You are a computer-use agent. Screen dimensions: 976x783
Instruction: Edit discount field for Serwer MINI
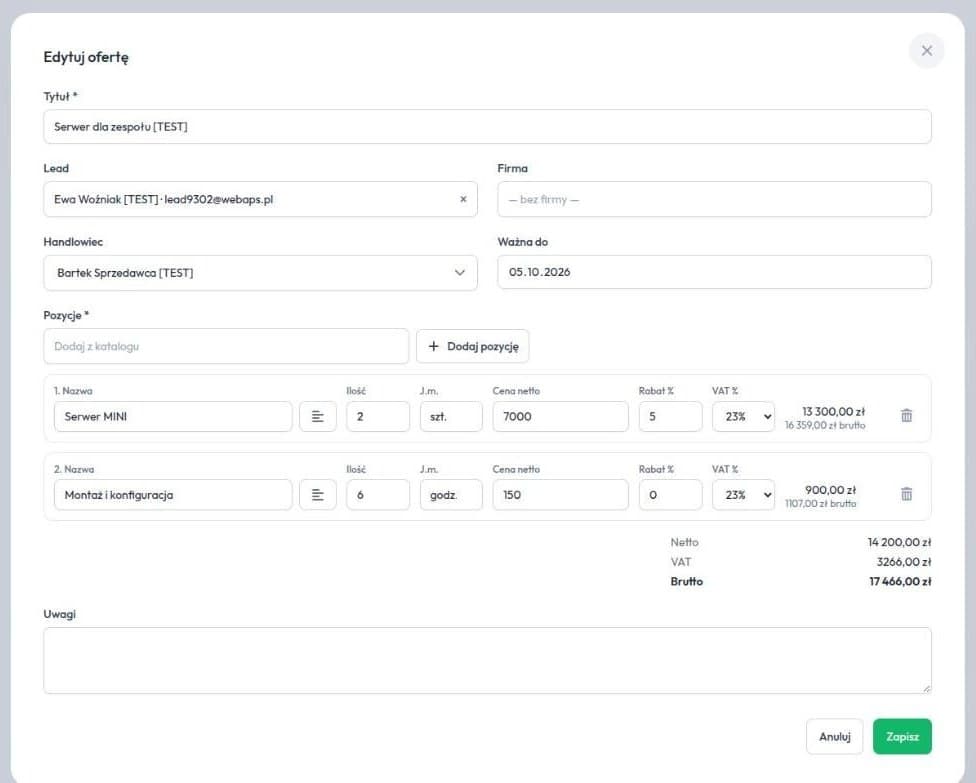pyautogui.click(x=670, y=416)
